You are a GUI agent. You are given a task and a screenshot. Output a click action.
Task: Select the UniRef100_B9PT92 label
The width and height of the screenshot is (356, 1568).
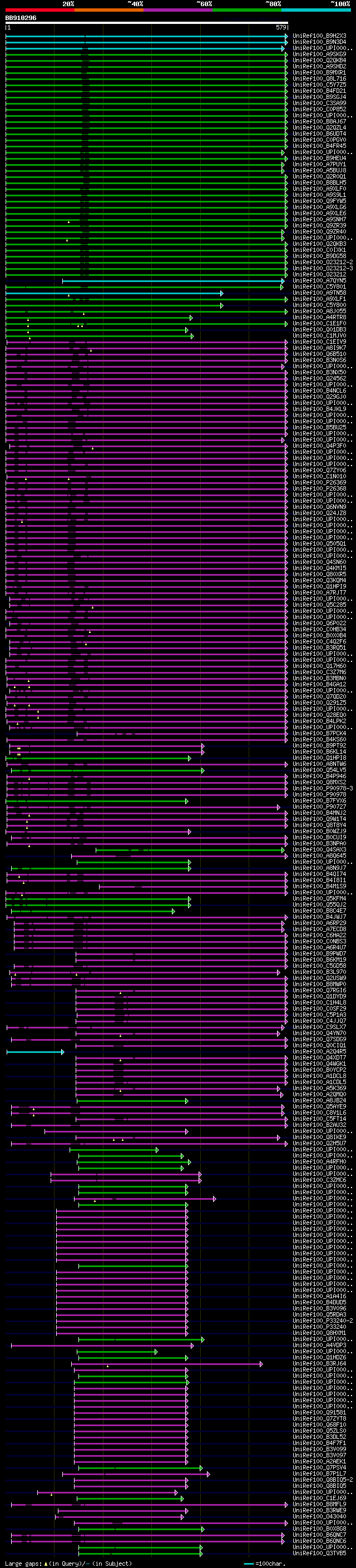[x=319, y=746]
